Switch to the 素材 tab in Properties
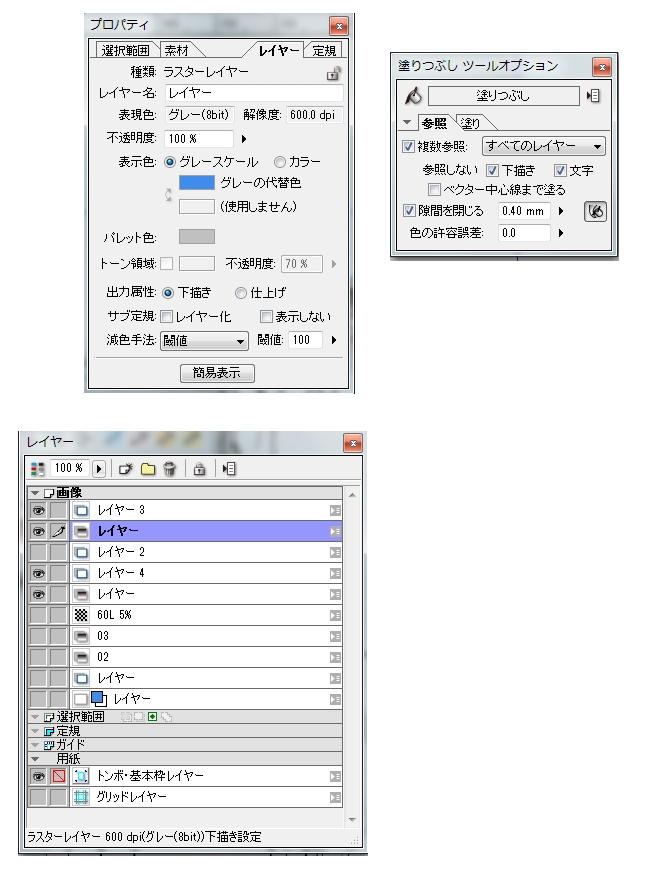 coord(176,51)
